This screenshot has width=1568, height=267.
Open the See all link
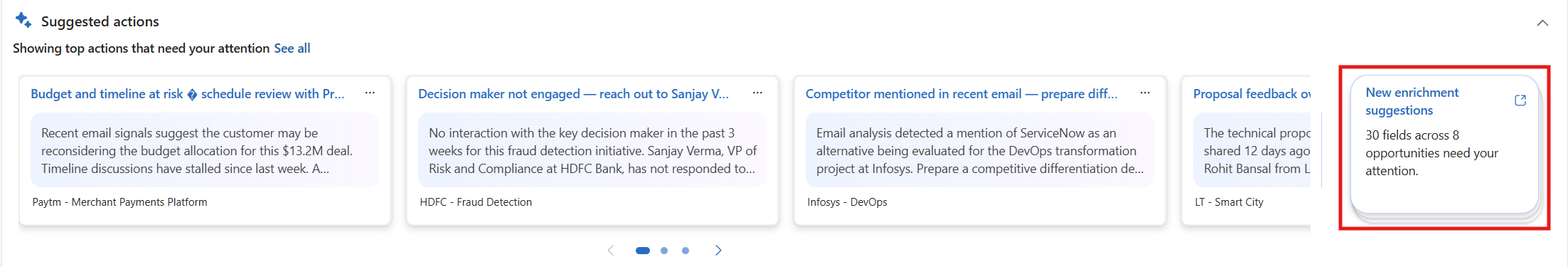[x=292, y=48]
